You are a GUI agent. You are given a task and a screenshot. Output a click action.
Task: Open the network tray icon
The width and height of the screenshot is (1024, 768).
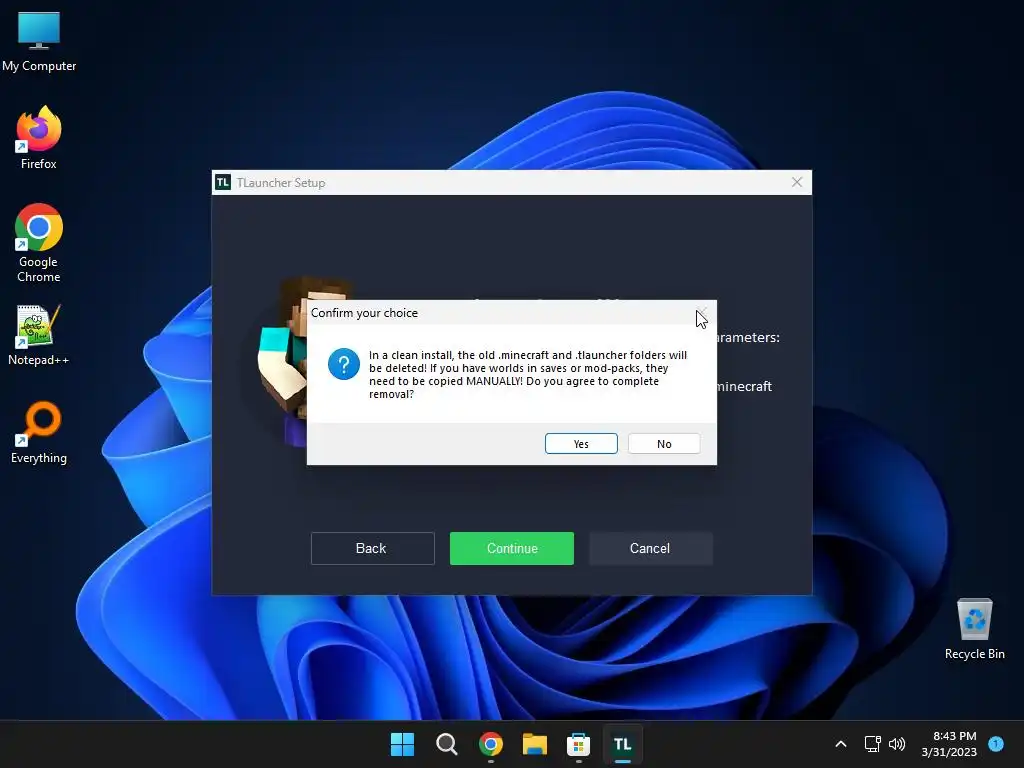pyautogui.click(x=872, y=744)
